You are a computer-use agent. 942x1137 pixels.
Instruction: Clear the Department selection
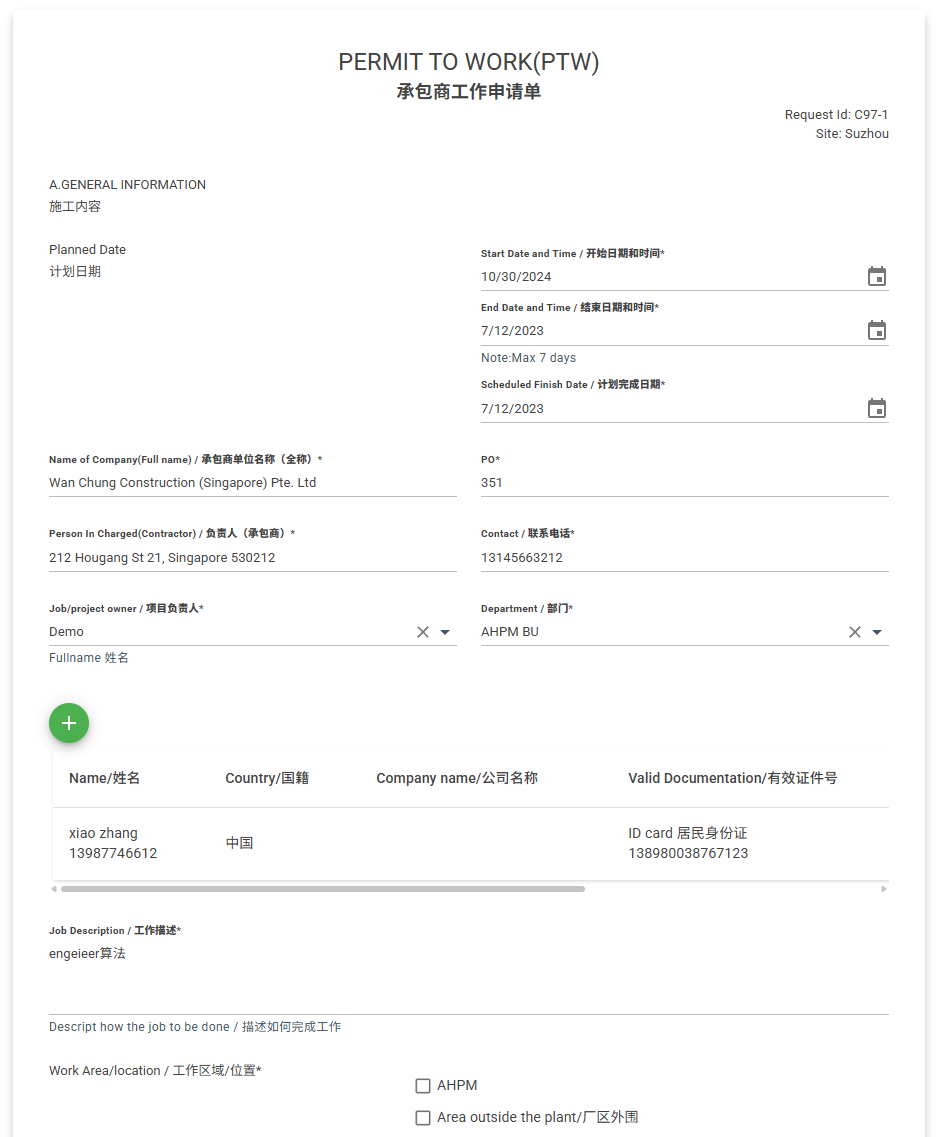pyautogui.click(x=854, y=632)
